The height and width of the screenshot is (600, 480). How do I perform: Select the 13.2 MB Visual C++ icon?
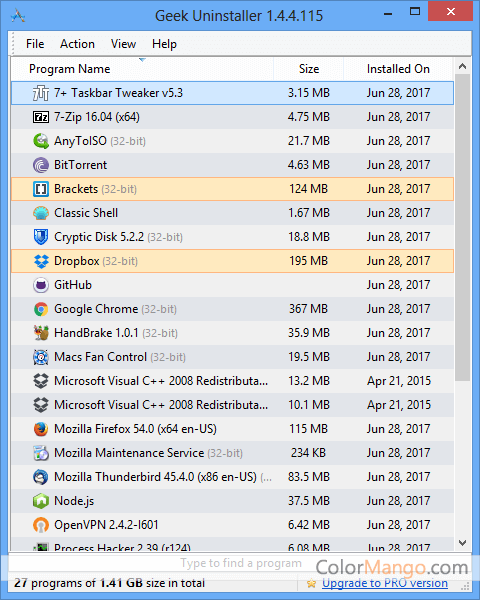click(41, 381)
